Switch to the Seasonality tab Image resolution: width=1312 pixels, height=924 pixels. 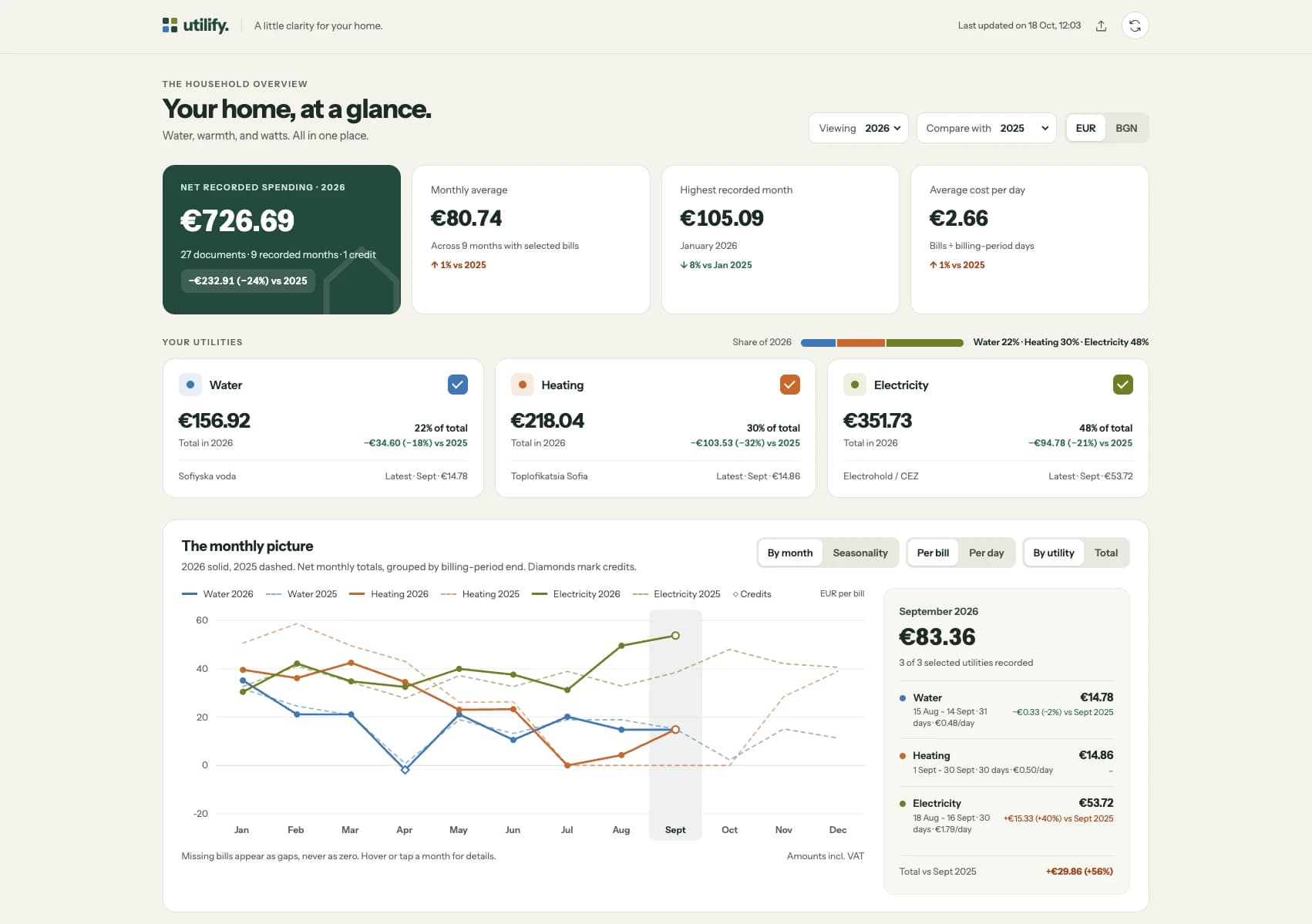[860, 553]
